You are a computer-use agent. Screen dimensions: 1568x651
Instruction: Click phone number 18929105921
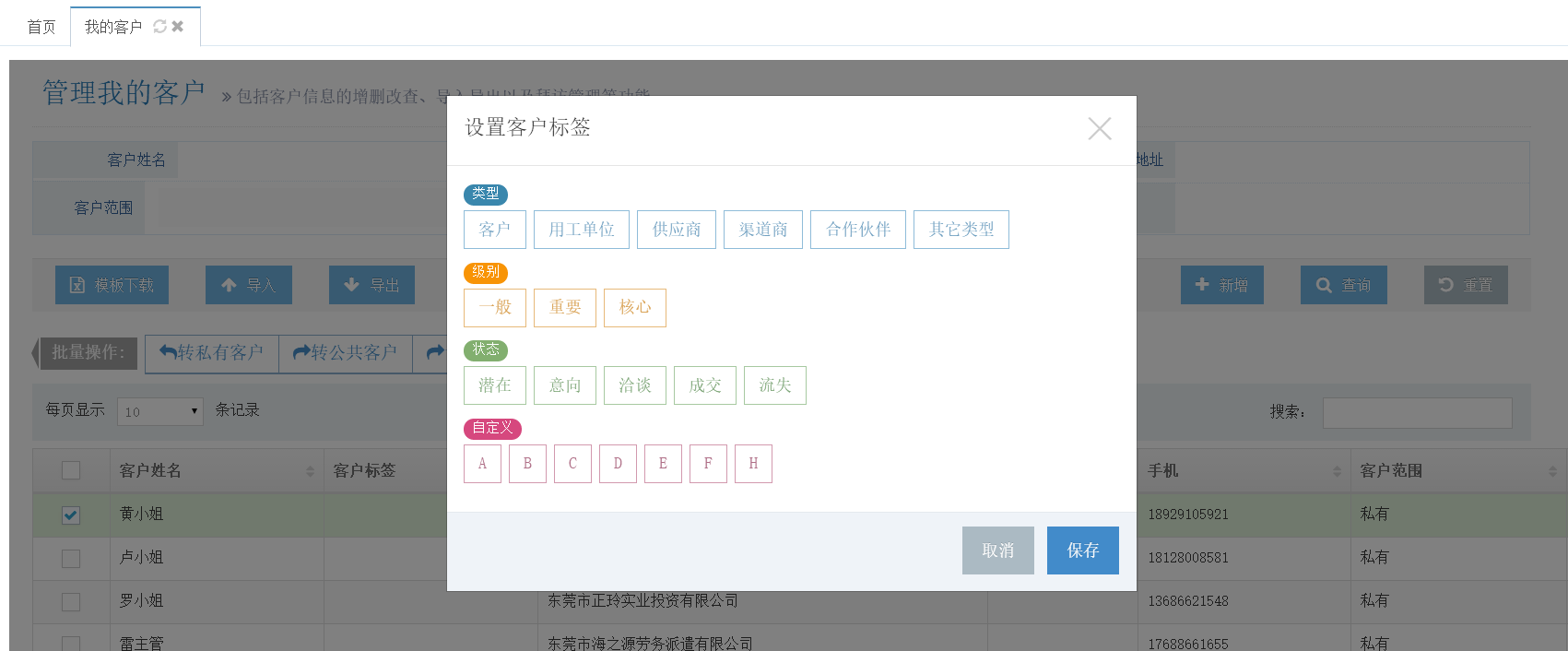tap(1188, 515)
